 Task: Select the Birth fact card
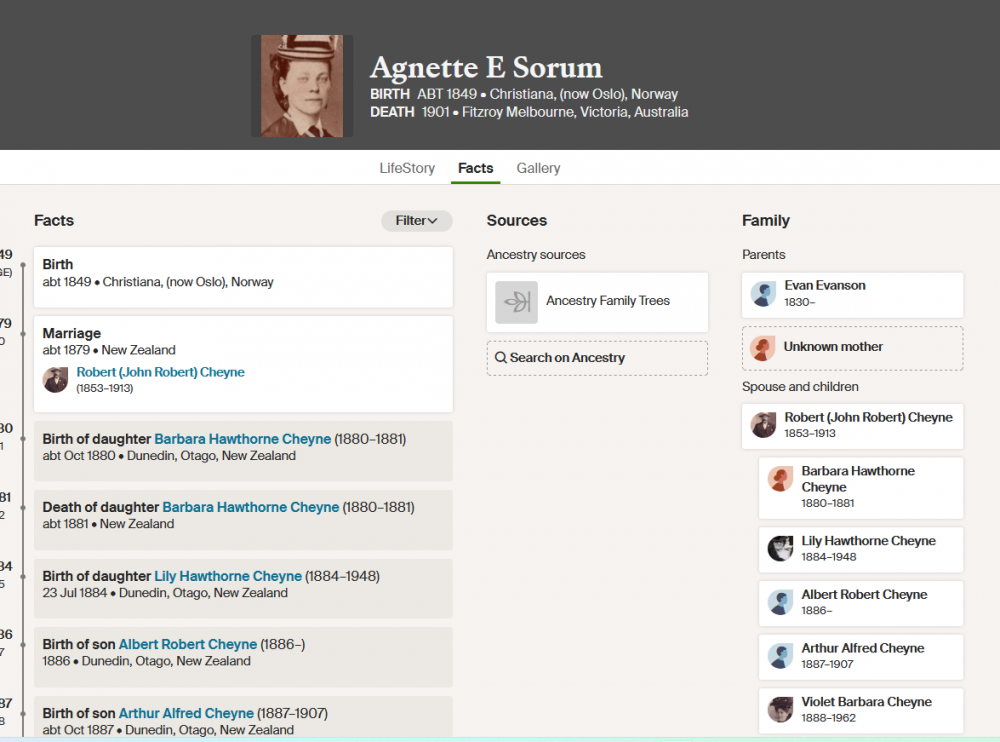243,277
